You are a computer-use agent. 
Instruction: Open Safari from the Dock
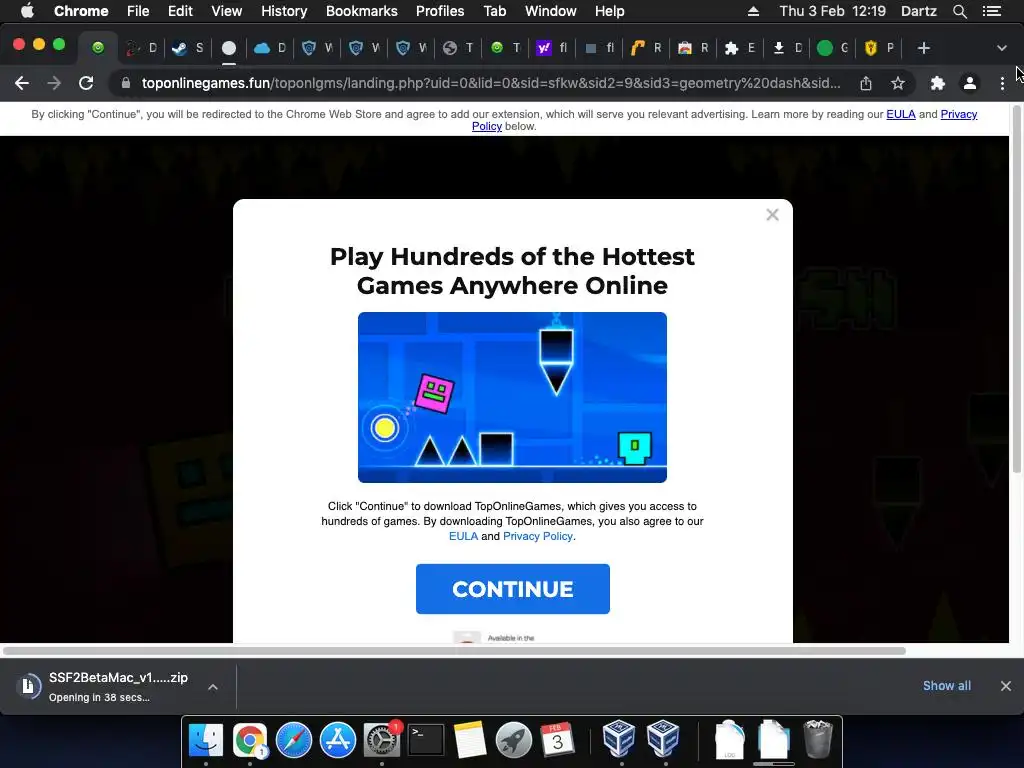pos(294,740)
